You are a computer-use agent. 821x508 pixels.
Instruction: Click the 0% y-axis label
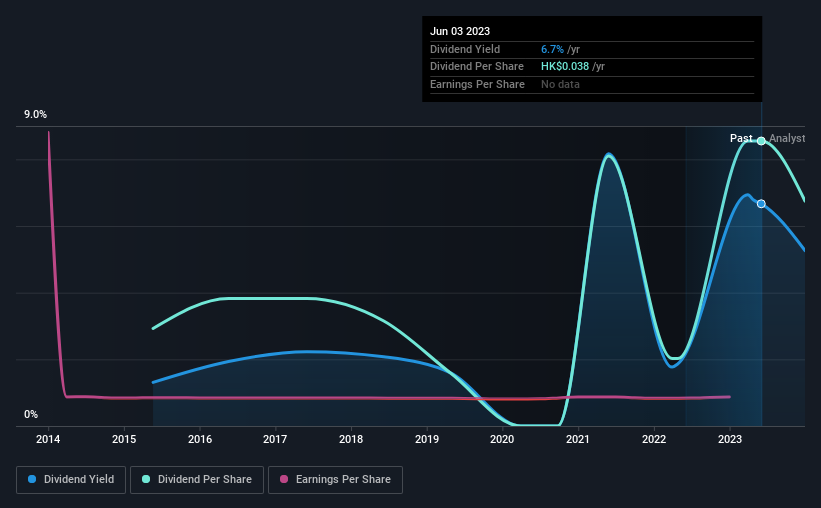[x=31, y=414]
